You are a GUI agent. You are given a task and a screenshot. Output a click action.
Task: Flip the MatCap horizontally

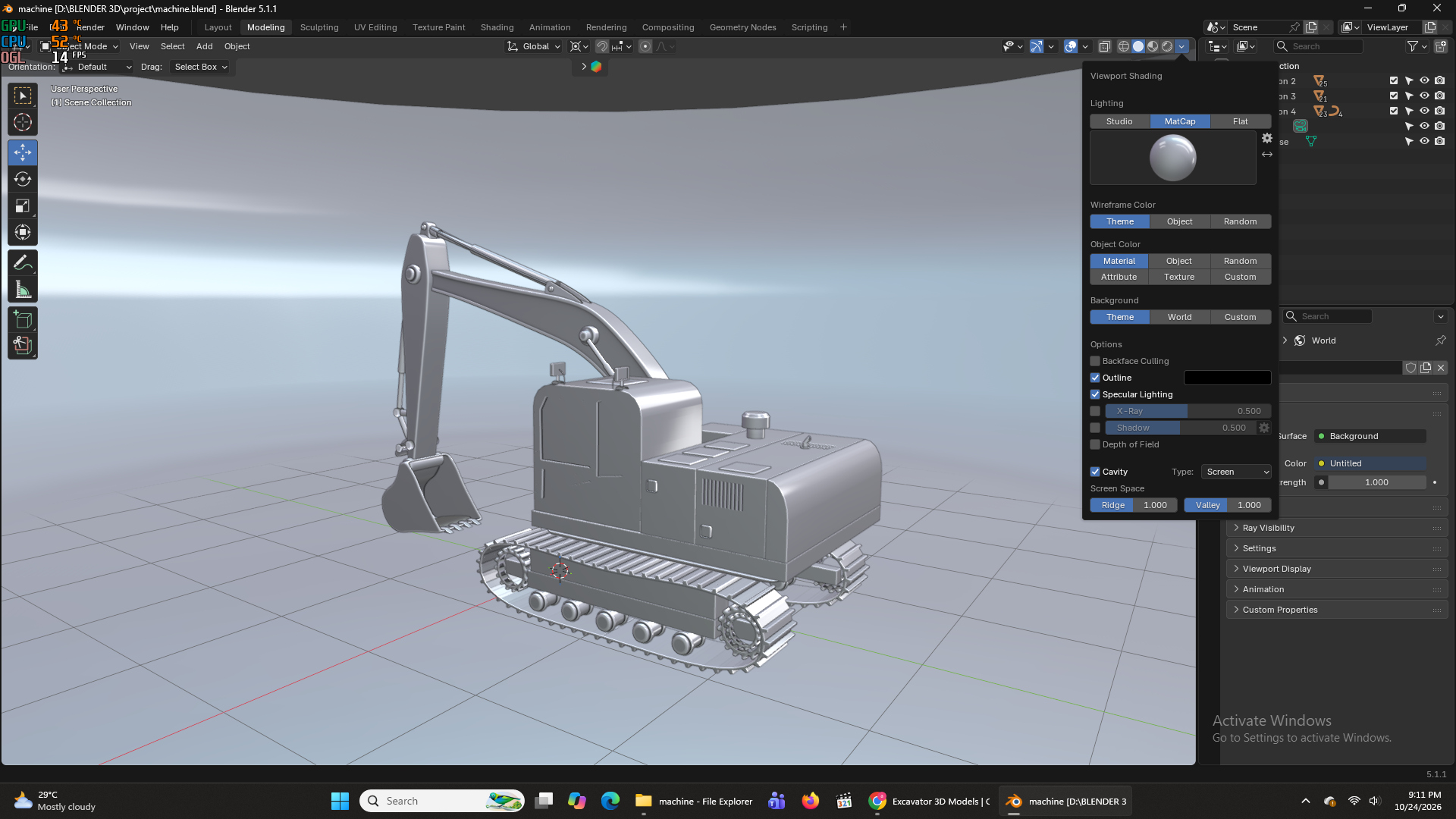pos(1267,155)
